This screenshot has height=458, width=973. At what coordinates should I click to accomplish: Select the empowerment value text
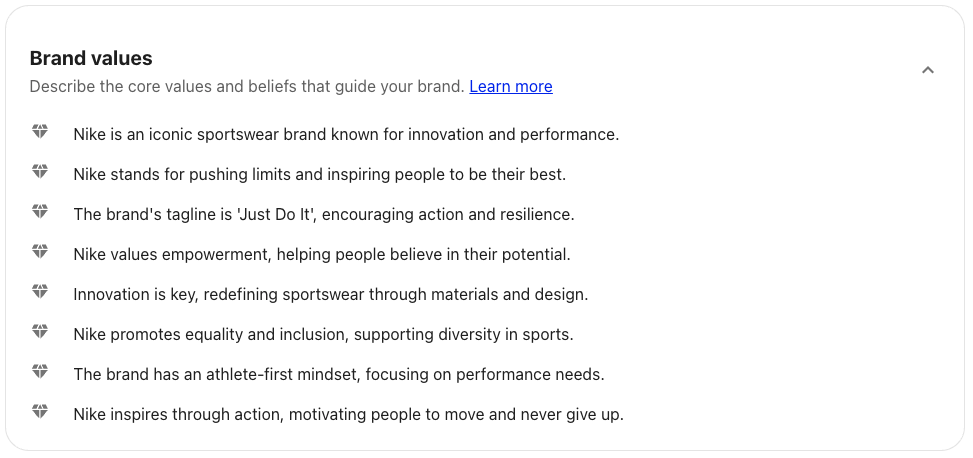[x=322, y=254]
